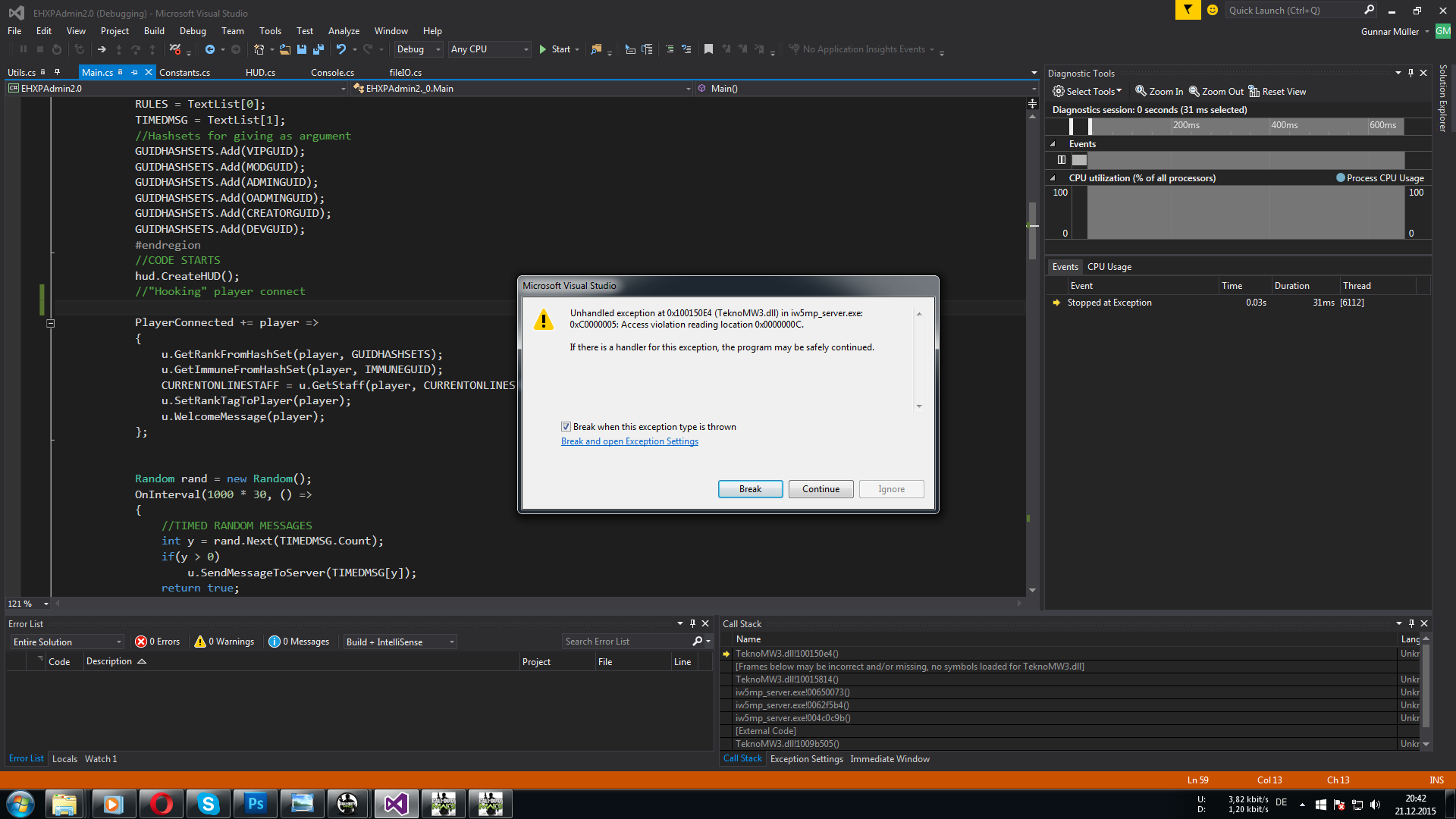Open Photoshop from the taskbar
1456x819 pixels.
tap(256, 804)
